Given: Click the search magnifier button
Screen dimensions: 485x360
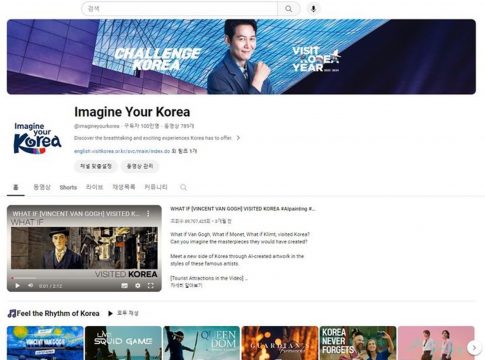Looking at the screenshot, I should coord(289,9).
